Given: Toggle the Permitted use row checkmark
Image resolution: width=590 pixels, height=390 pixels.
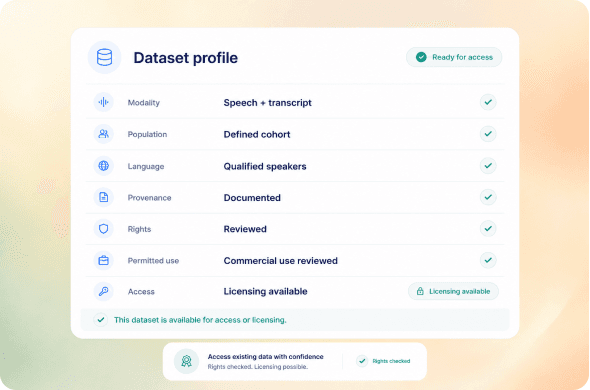Looking at the screenshot, I should point(488,260).
